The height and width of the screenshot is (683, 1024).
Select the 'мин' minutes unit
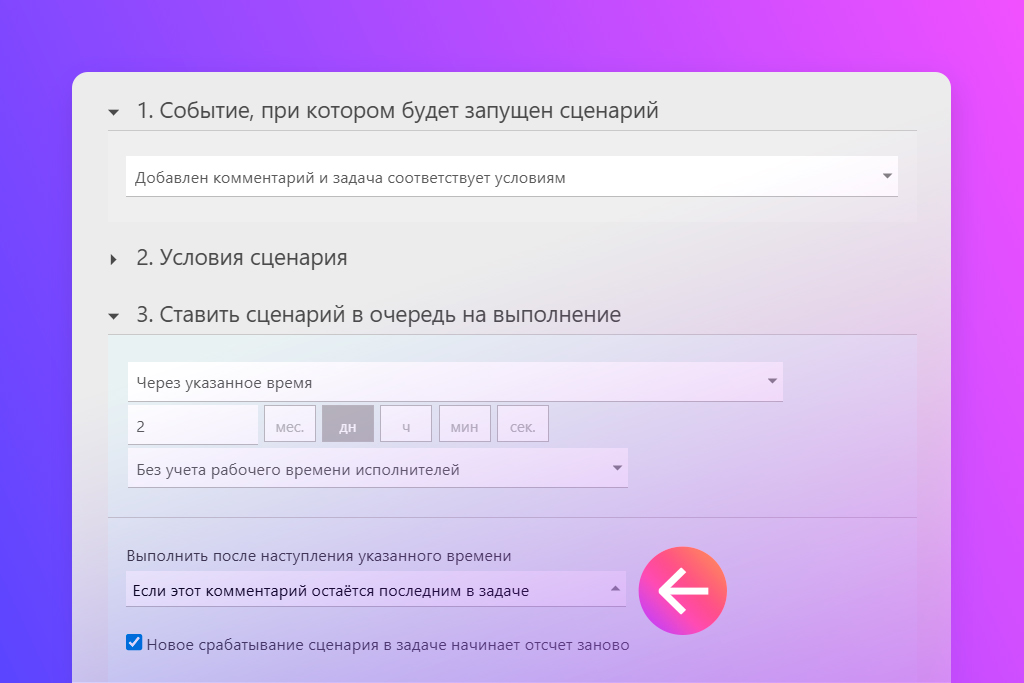[464, 424]
